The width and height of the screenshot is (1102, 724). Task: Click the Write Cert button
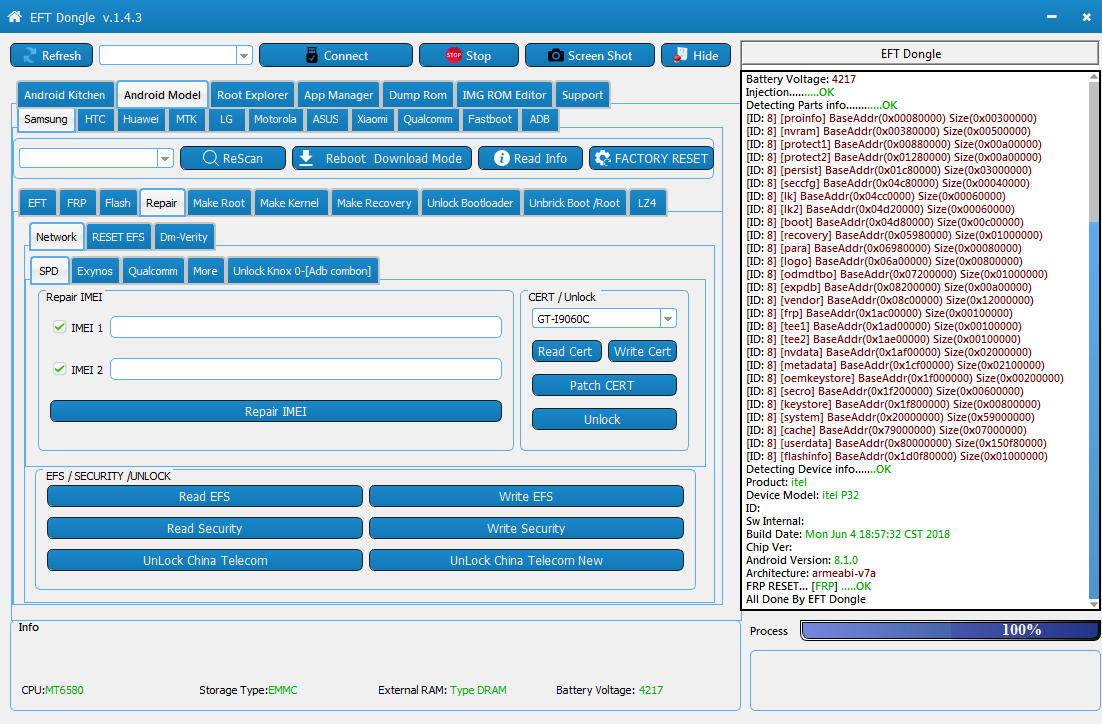tap(642, 351)
